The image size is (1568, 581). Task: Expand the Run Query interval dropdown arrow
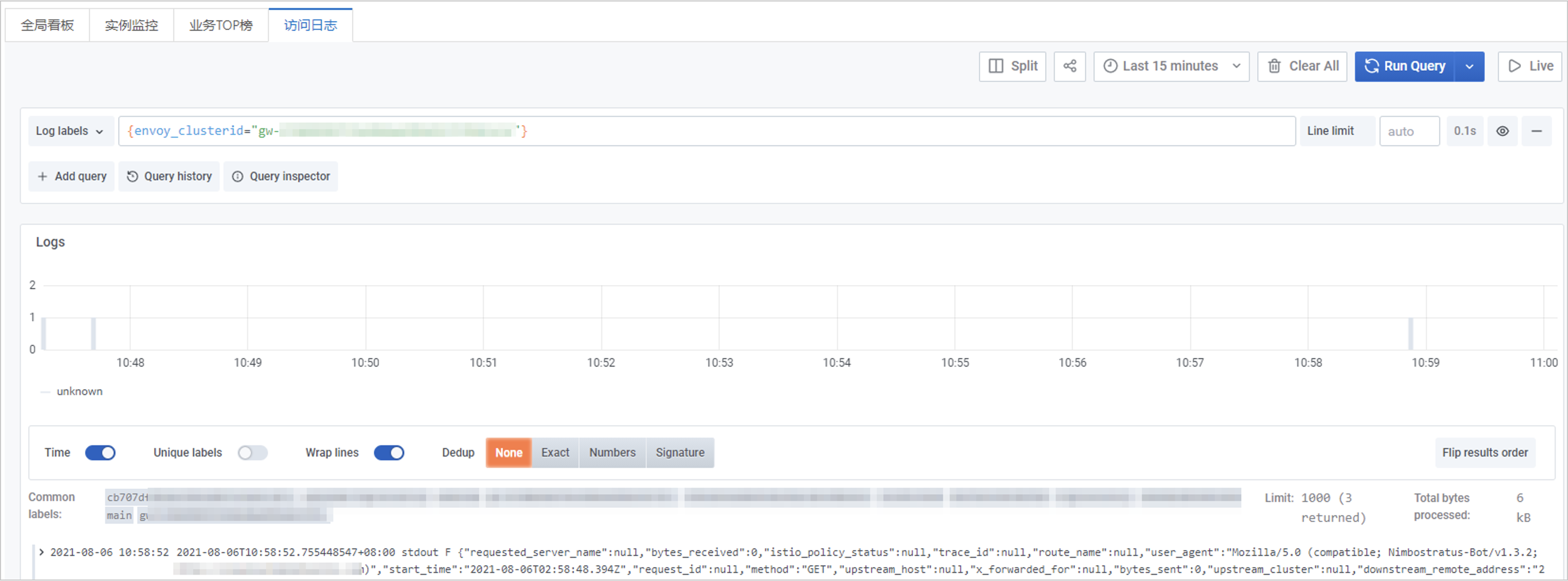(x=1470, y=66)
